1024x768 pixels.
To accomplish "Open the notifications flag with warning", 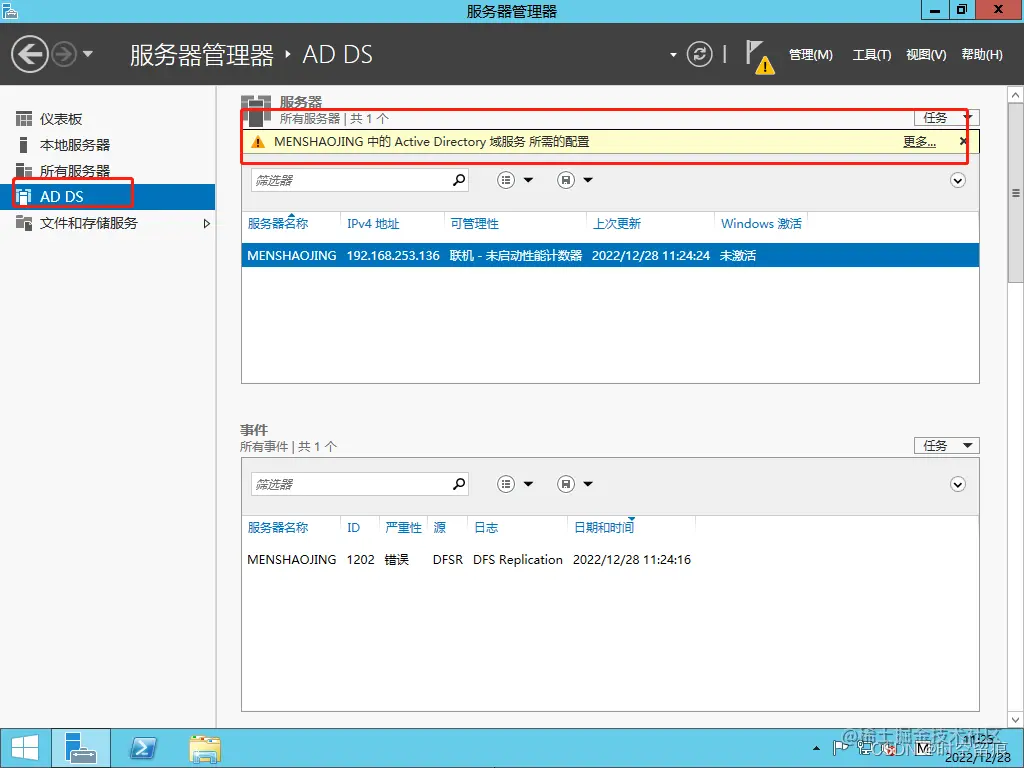I will 760,57.
